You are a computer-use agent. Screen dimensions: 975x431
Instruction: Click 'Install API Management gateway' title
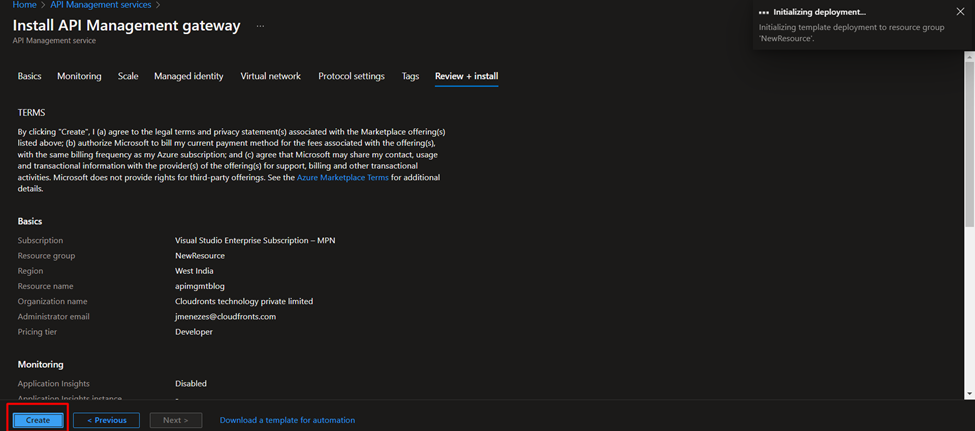point(126,25)
